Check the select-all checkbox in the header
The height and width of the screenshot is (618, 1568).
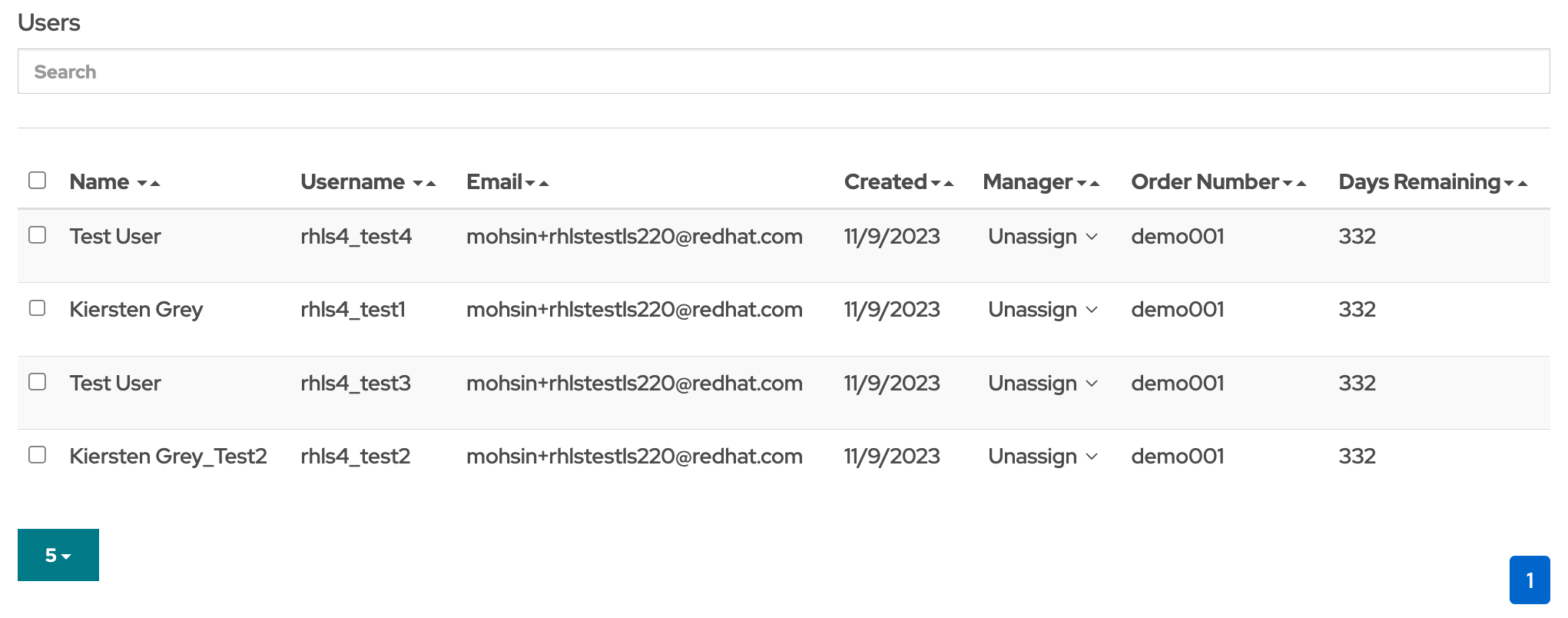click(38, 179)
